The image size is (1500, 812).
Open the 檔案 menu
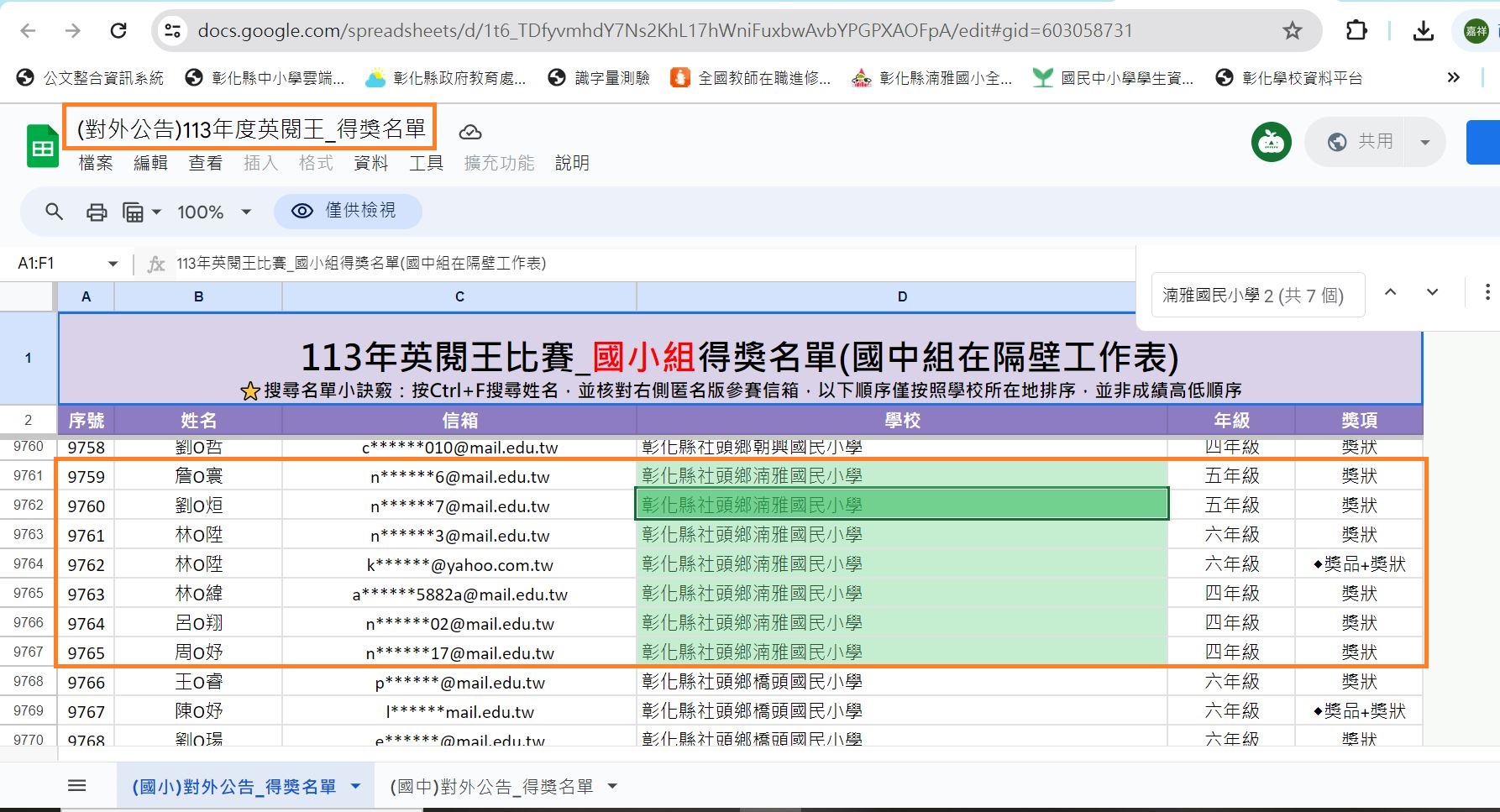coord(95,163)
